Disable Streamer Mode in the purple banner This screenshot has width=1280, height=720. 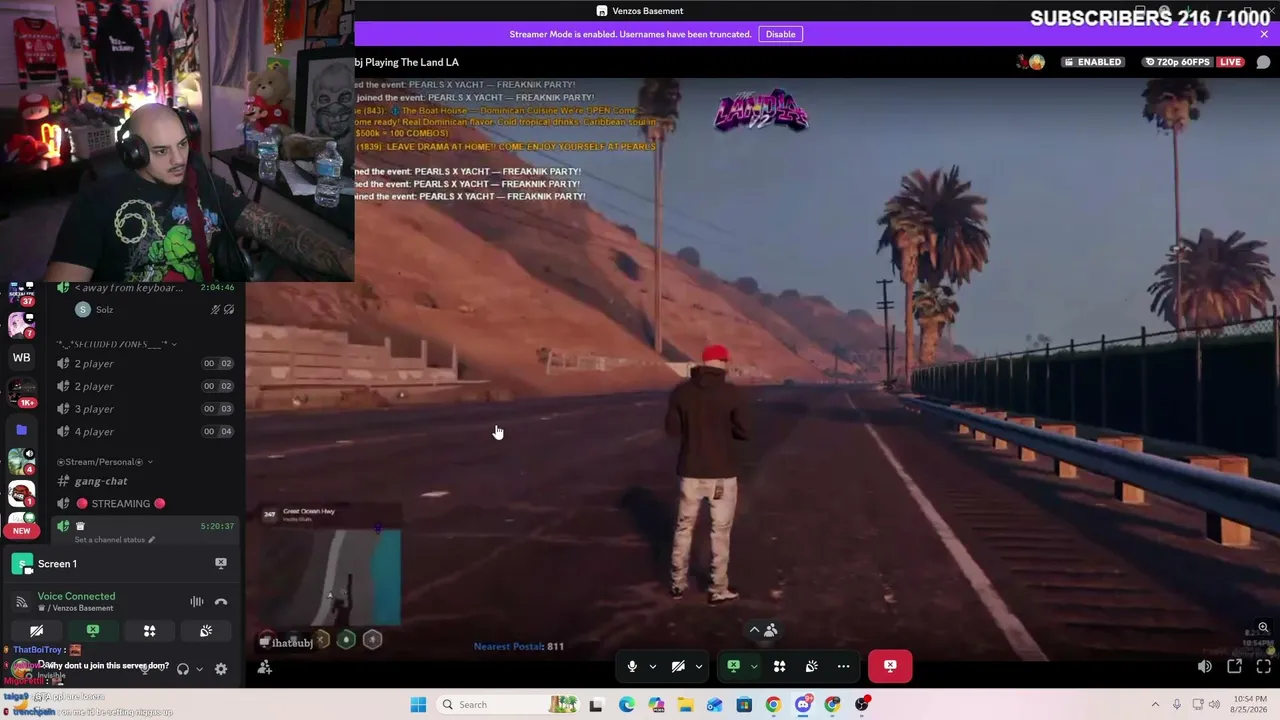coord(780,34)
